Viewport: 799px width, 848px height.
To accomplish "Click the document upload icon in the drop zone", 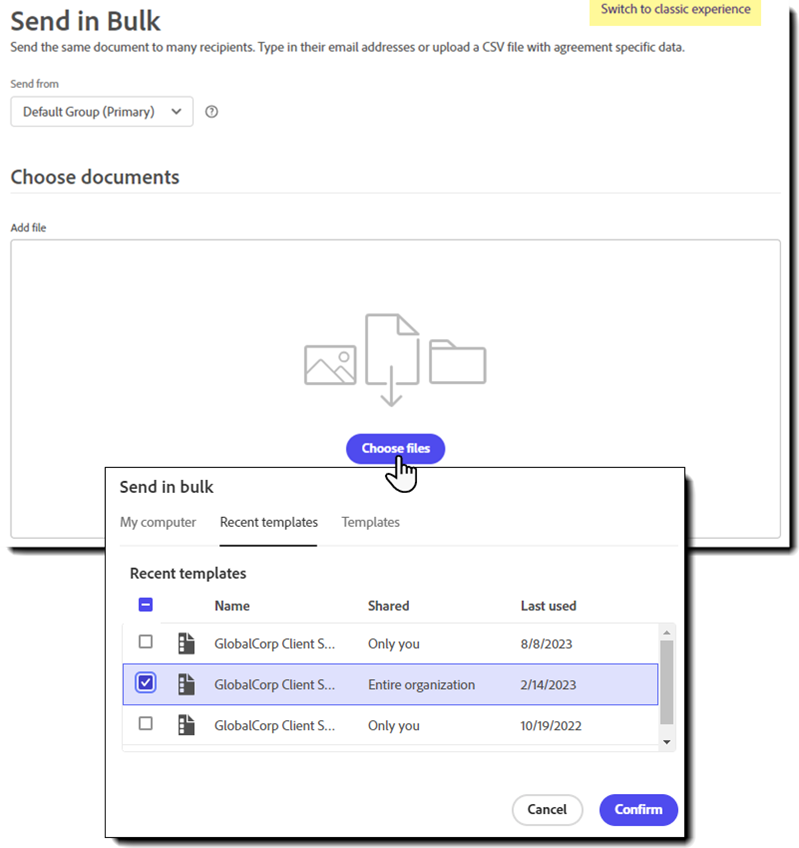I will tap(395, 350).
